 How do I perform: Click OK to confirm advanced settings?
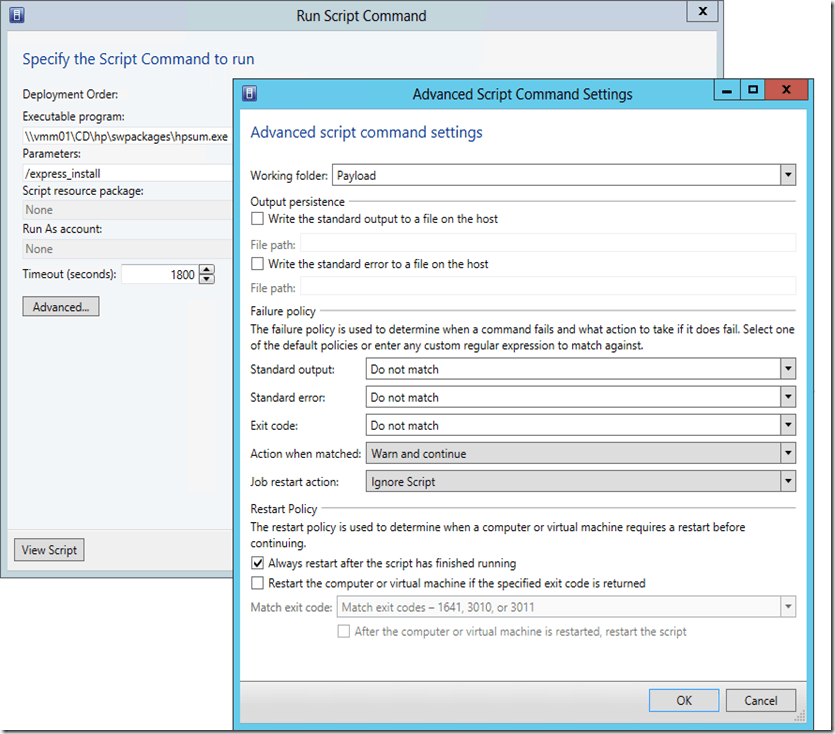point(683,700)
